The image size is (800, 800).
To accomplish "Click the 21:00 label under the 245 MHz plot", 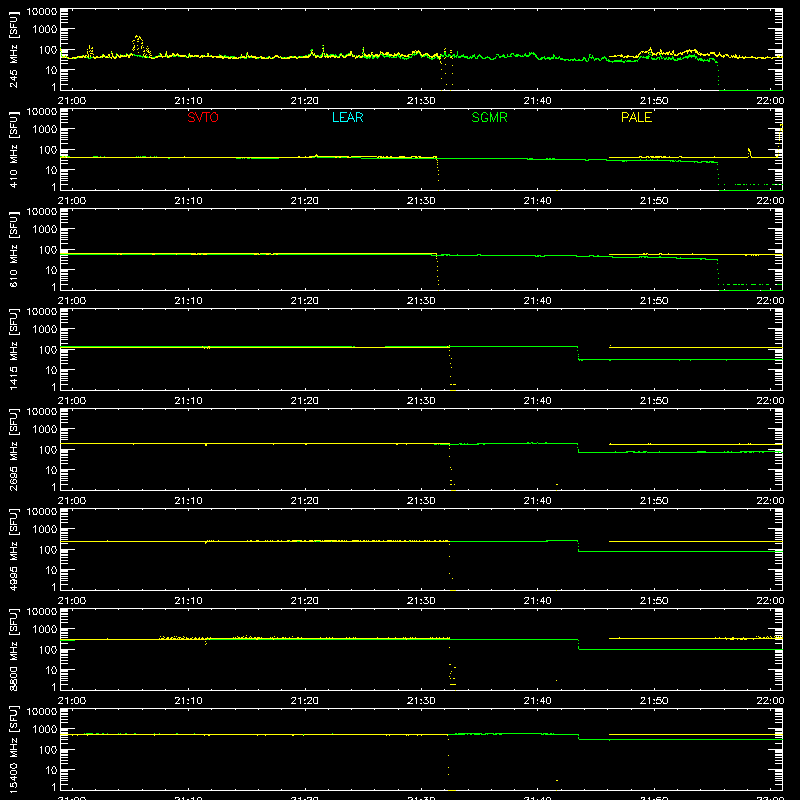I will pos(72,101).
